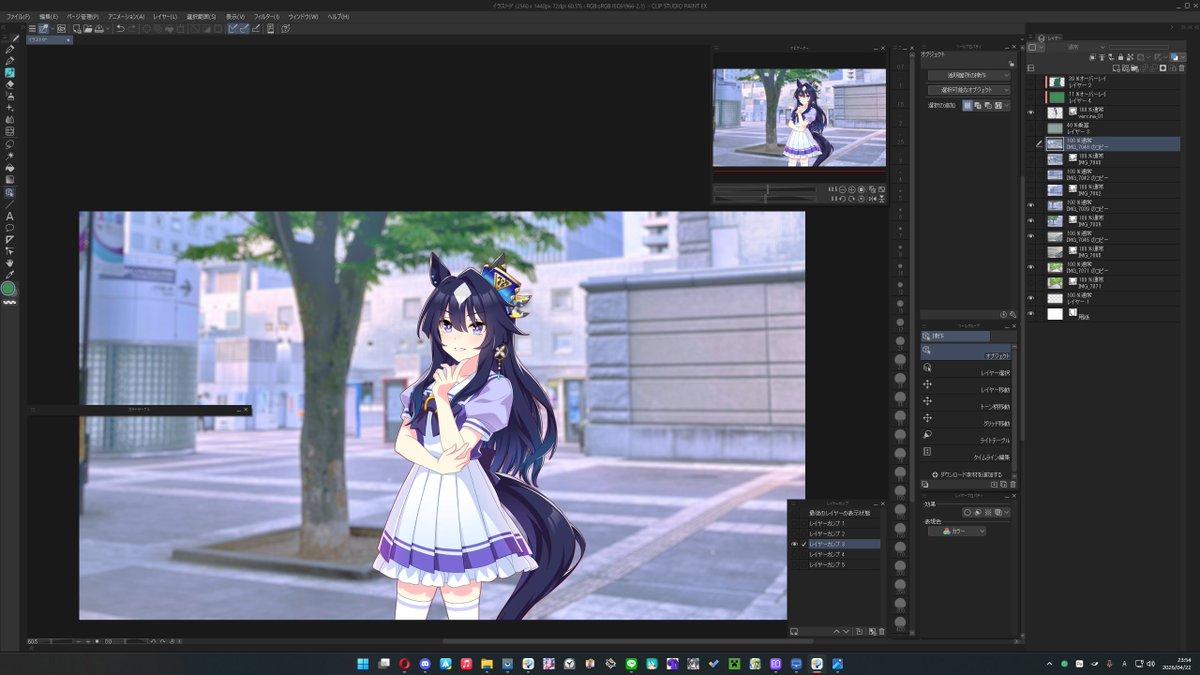
Task: Toggle visibility of Layer 1
Action: 1031,298
